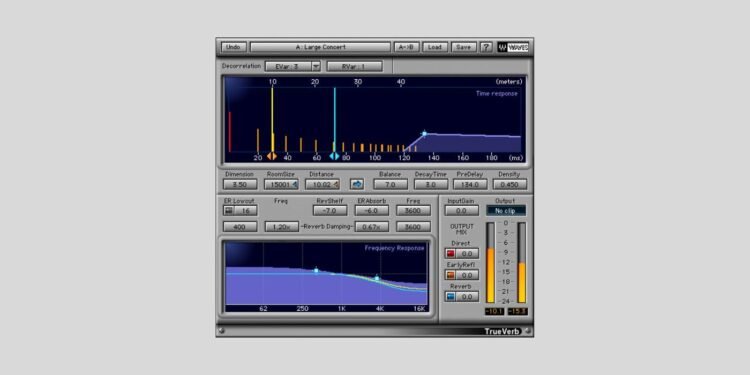Reset the left peak readout -10.1
This screenshot has height=375, width=750.
point(494,311)
